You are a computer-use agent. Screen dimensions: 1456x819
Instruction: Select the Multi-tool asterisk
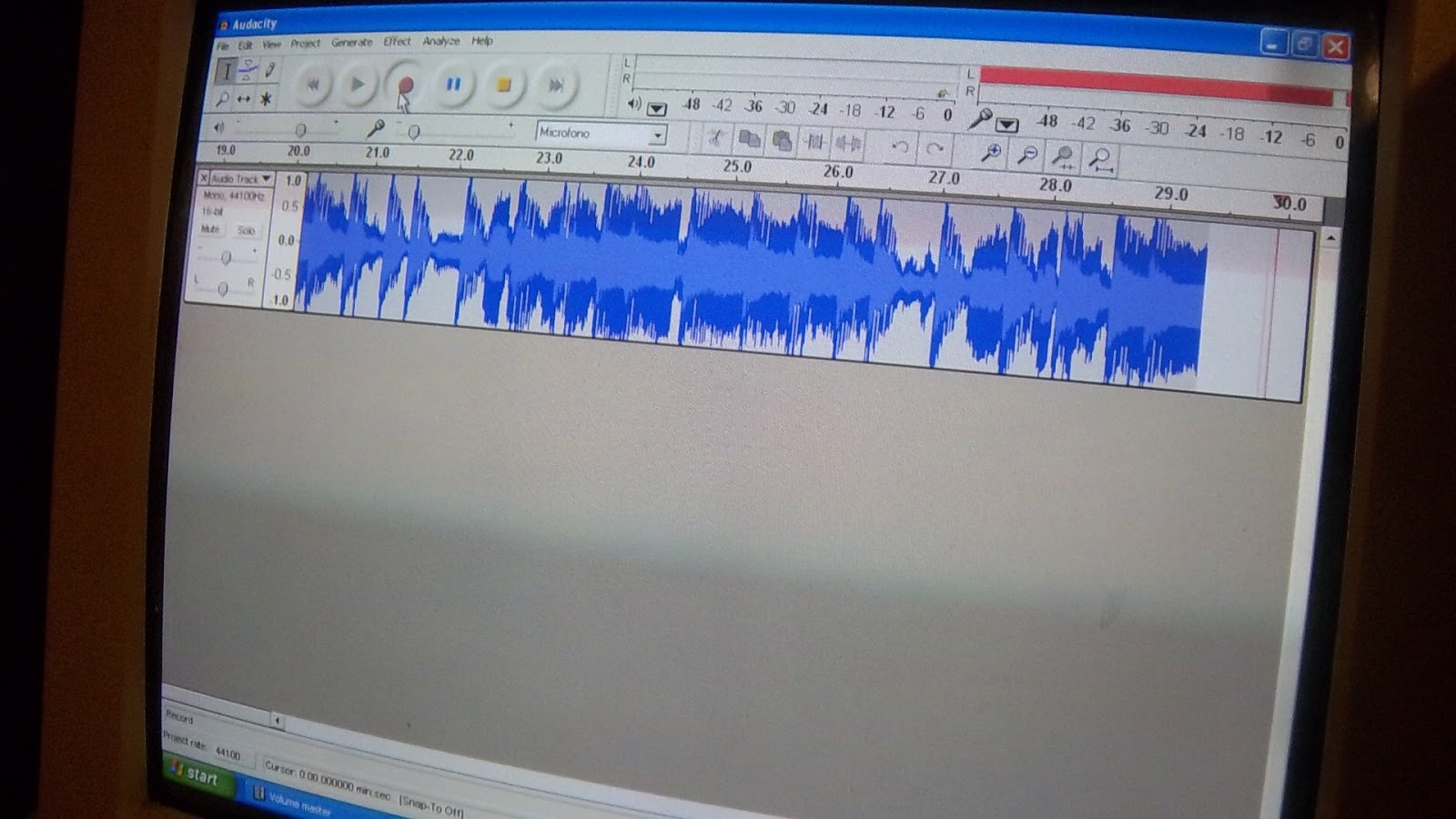[266, 98]
